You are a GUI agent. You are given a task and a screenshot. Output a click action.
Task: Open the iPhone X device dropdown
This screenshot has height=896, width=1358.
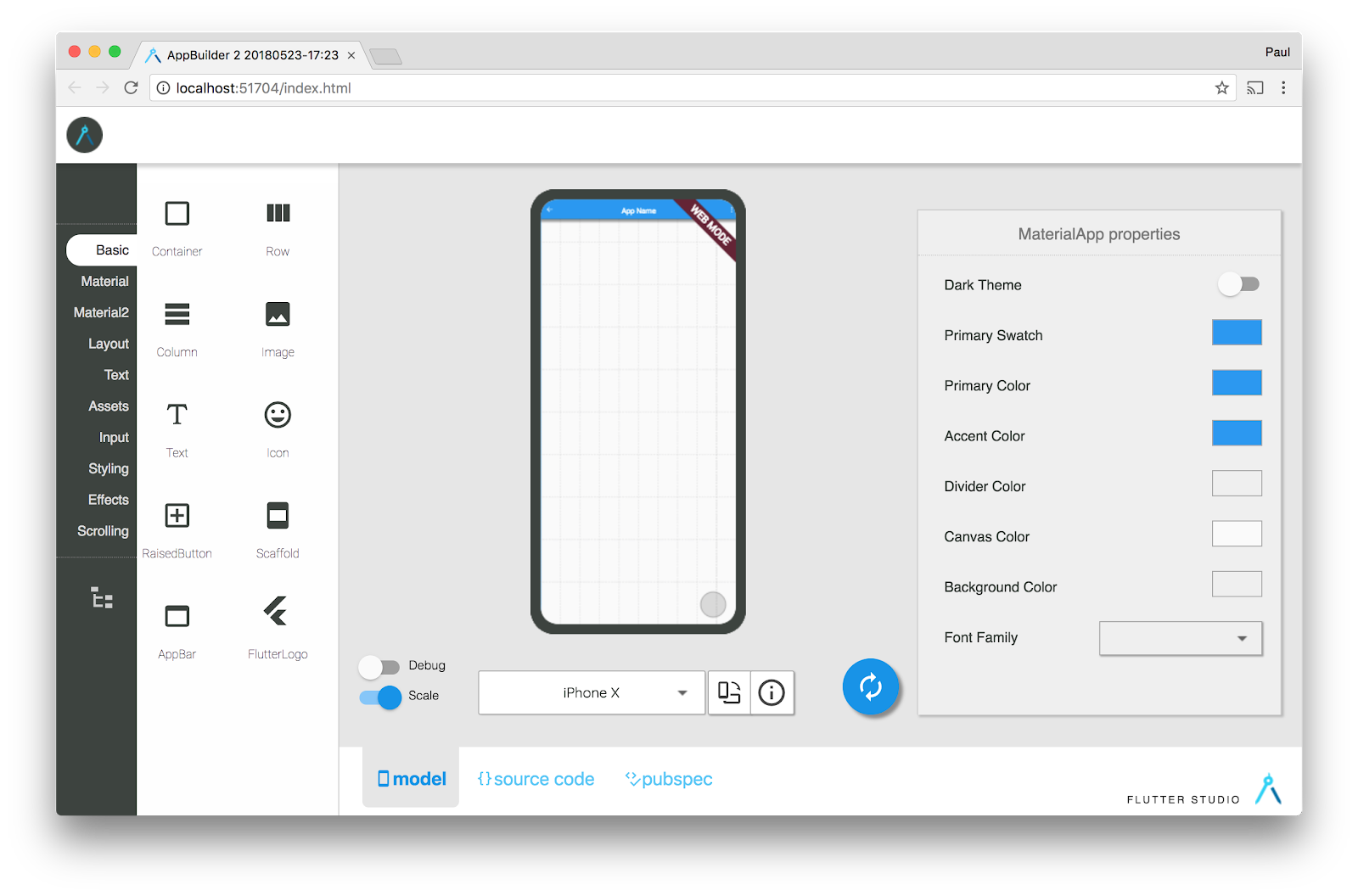(x=591, y=692)
